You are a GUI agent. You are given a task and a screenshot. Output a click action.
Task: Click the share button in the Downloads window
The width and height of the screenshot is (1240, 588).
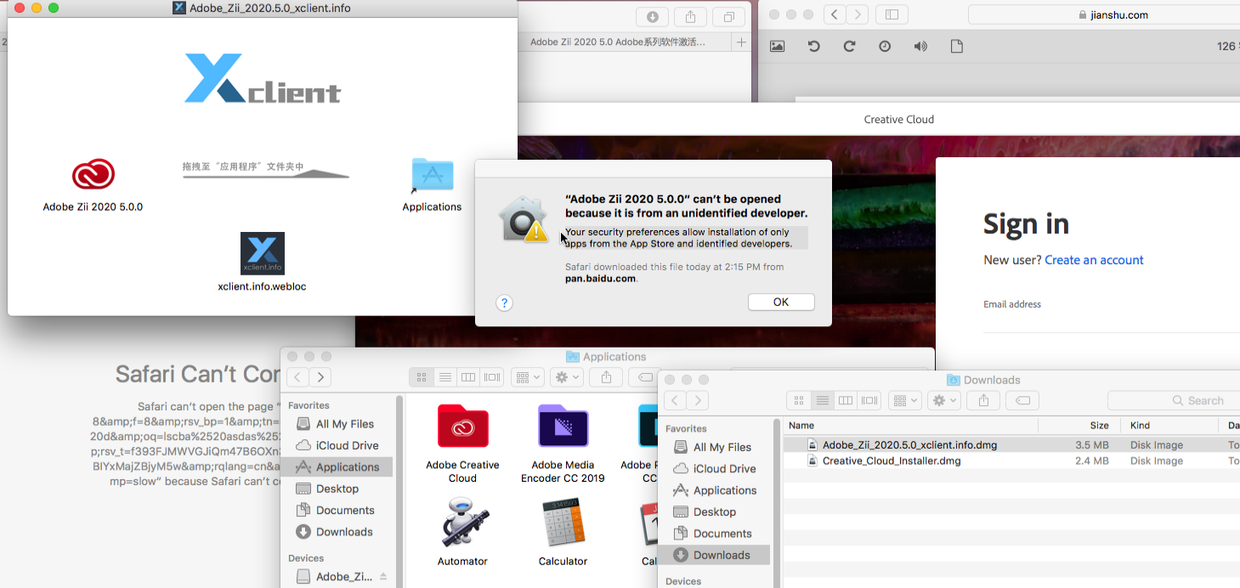[984, 400]
